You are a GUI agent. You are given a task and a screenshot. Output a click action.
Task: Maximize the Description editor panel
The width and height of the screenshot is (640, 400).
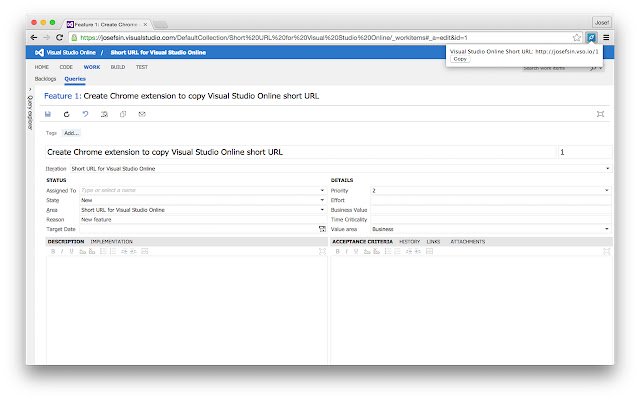[x=322, y=251]
